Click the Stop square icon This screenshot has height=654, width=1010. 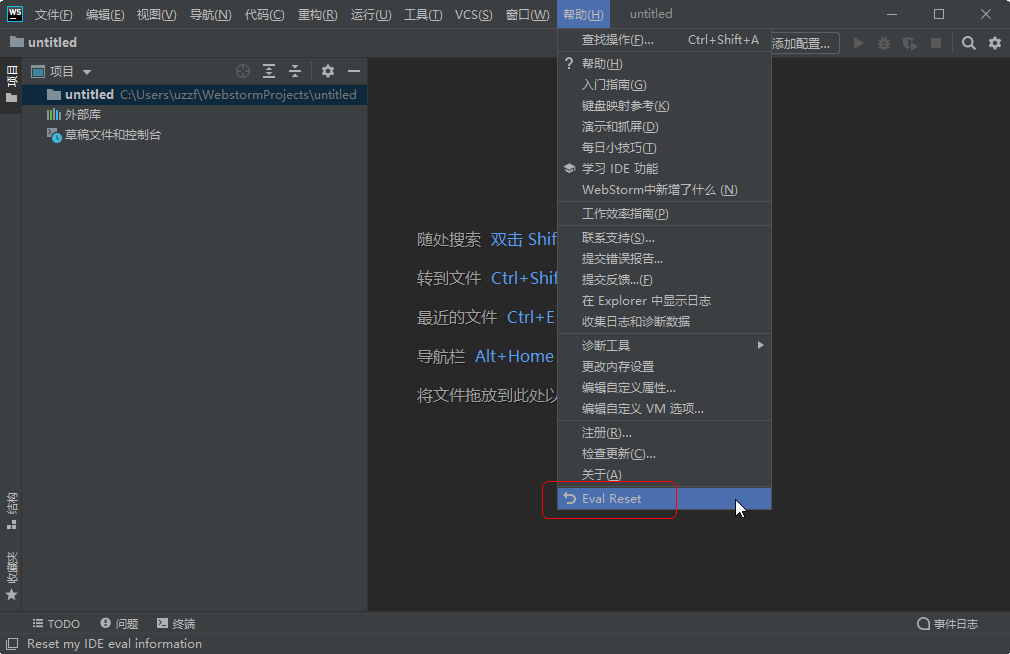tap(936, 43)
